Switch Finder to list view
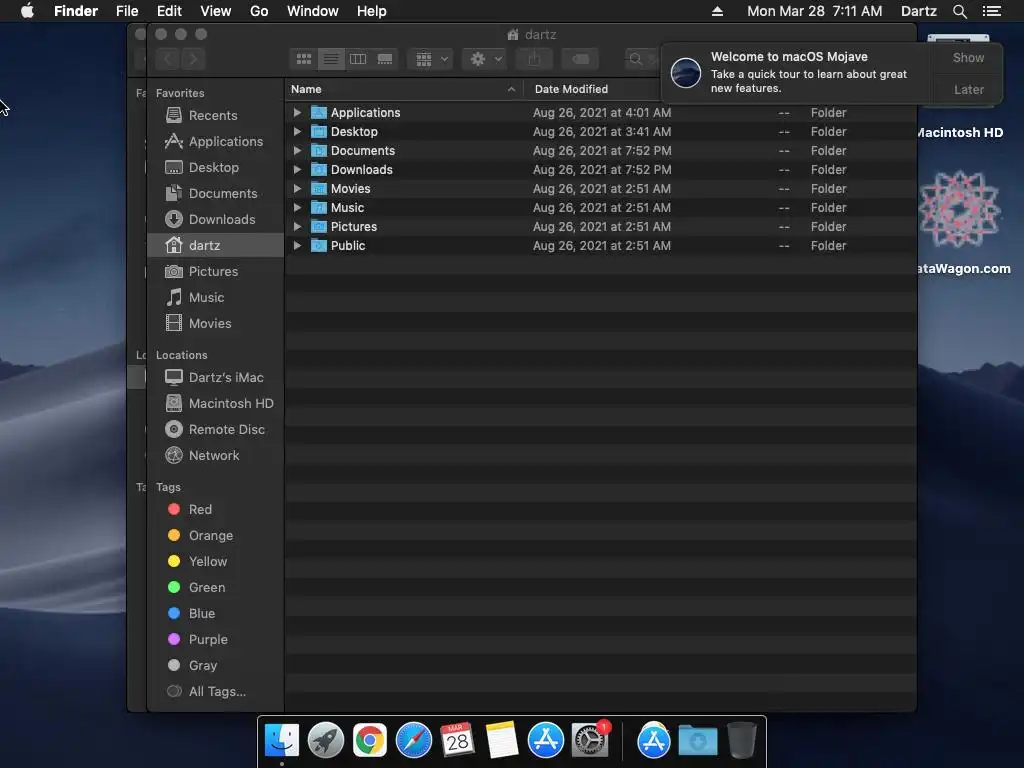Viewport: 1024px width, 768px height. pyautogui.click(x=331, y=59)
